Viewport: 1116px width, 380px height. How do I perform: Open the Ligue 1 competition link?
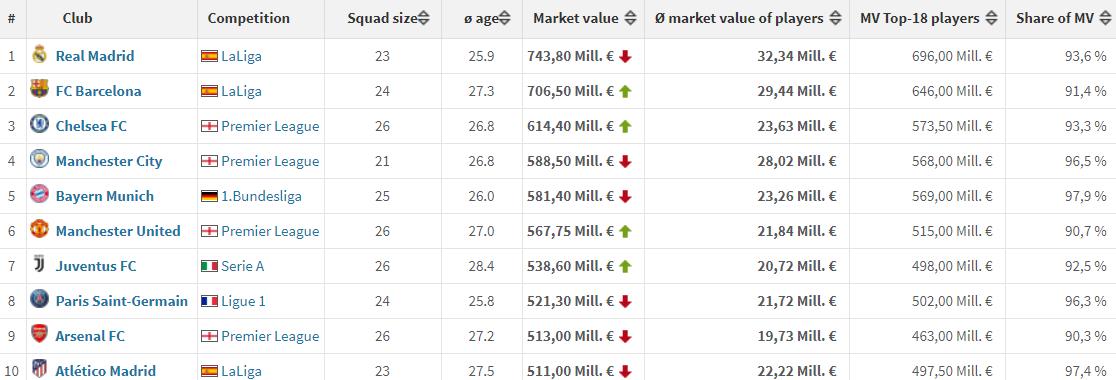tap(243, 301)
